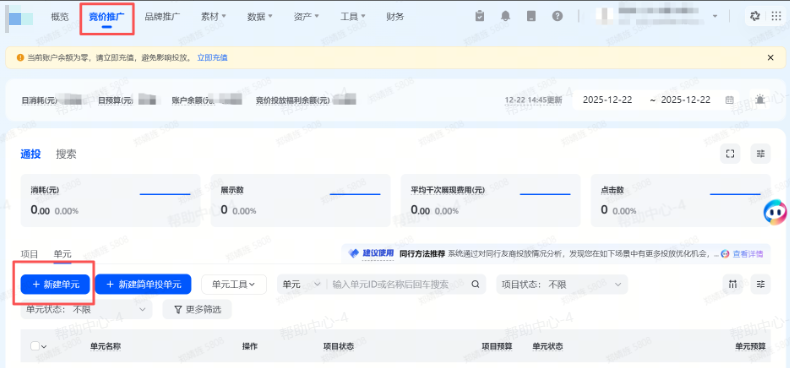Click the 12-22 14:45更新 timestamp
The width and height of the screenshot is (790, 368).
point(534,100)
